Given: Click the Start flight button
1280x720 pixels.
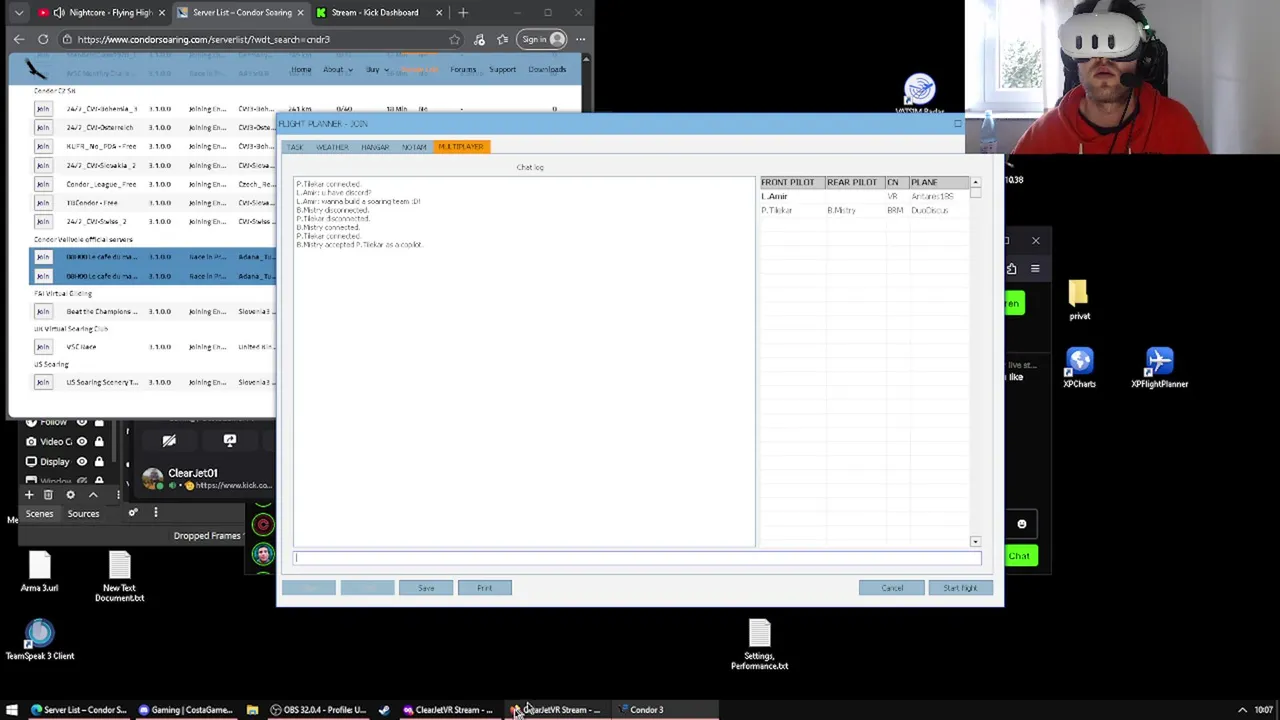Looking at the screenshot, I should click(x=960, y=588).
